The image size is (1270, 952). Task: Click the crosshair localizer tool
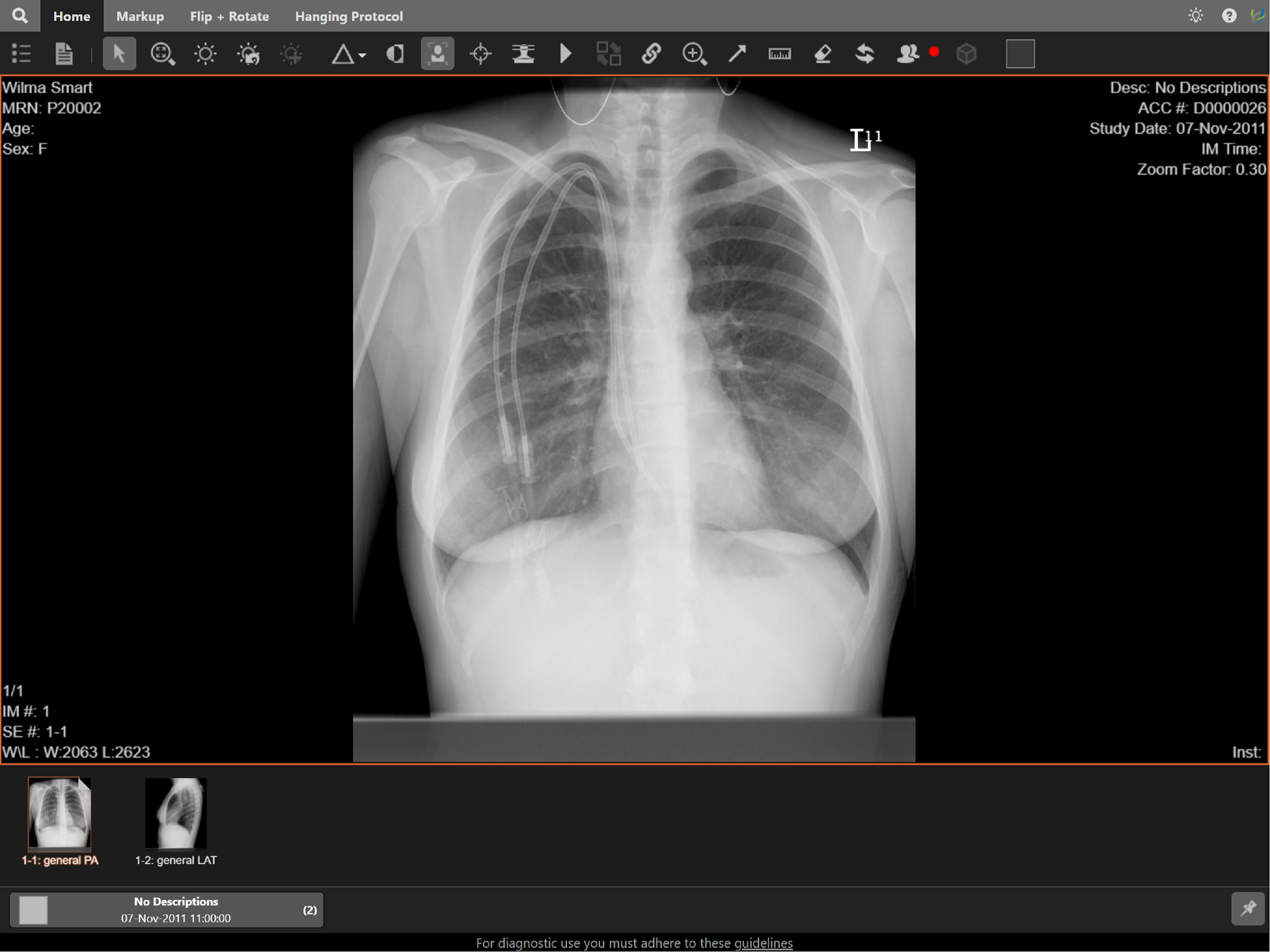(480, 54)
